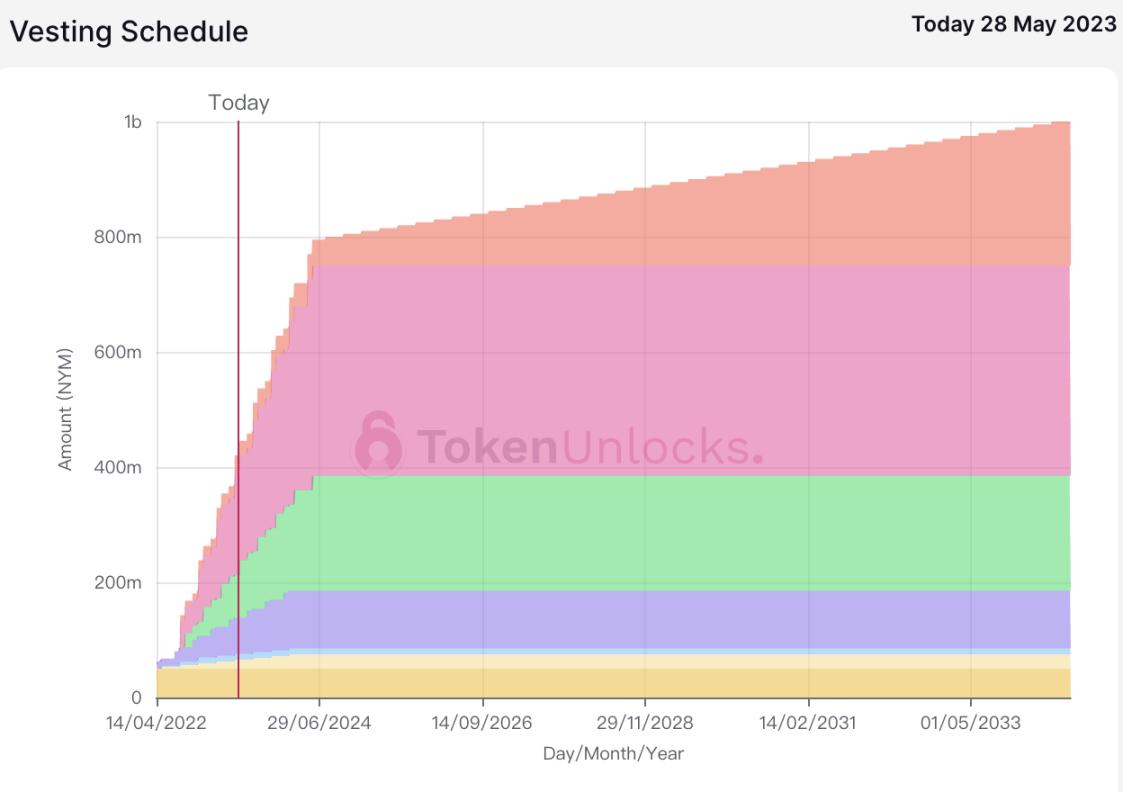Select the "Today" label above the chart

point(239,102)
